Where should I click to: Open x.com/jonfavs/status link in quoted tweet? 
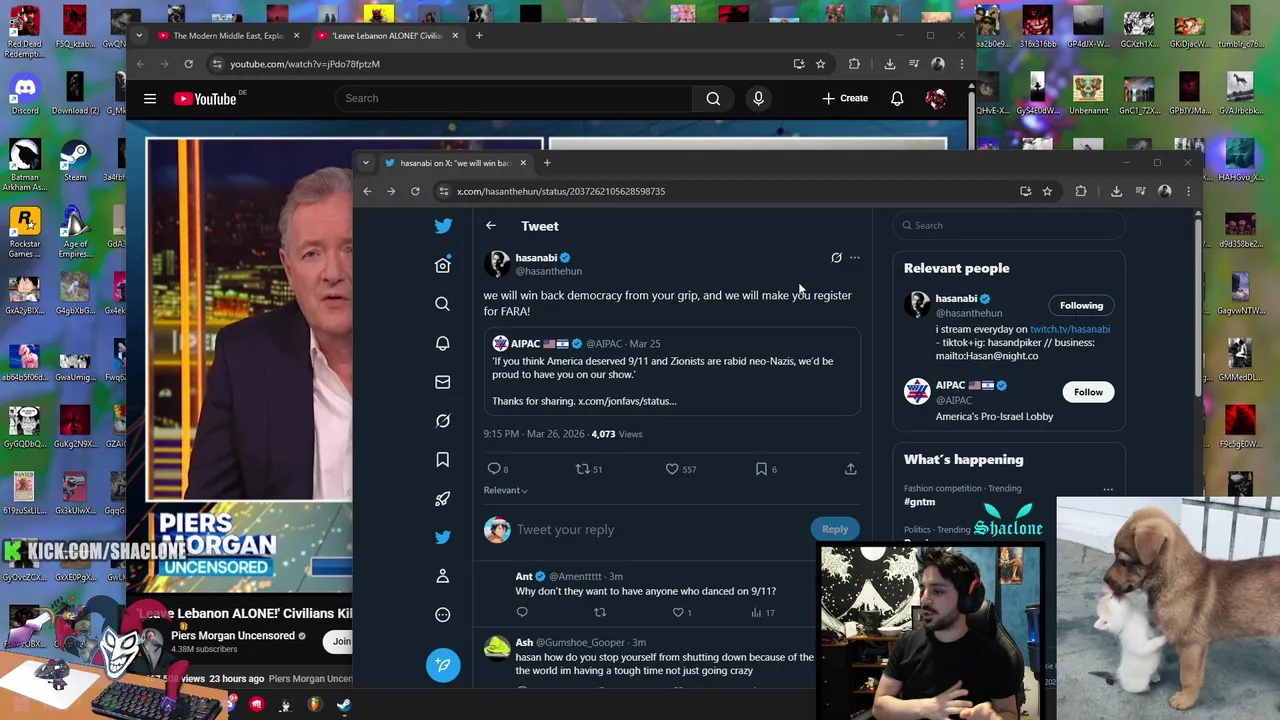[627, 401]
